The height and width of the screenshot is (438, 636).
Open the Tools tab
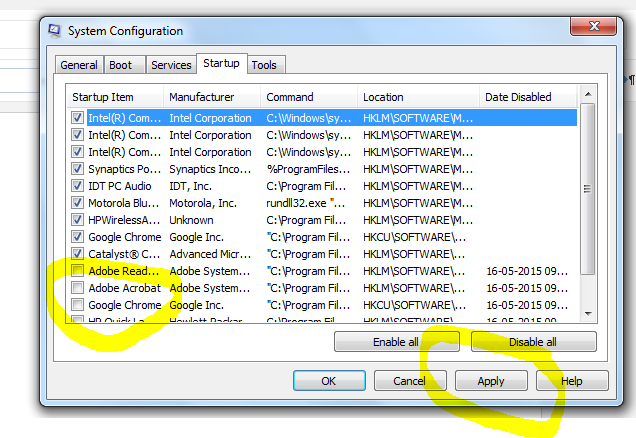click(x=266, y=65)
